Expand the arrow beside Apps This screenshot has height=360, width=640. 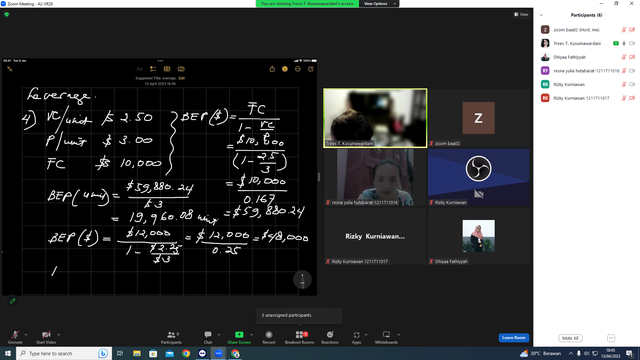(x=366, y=335)
